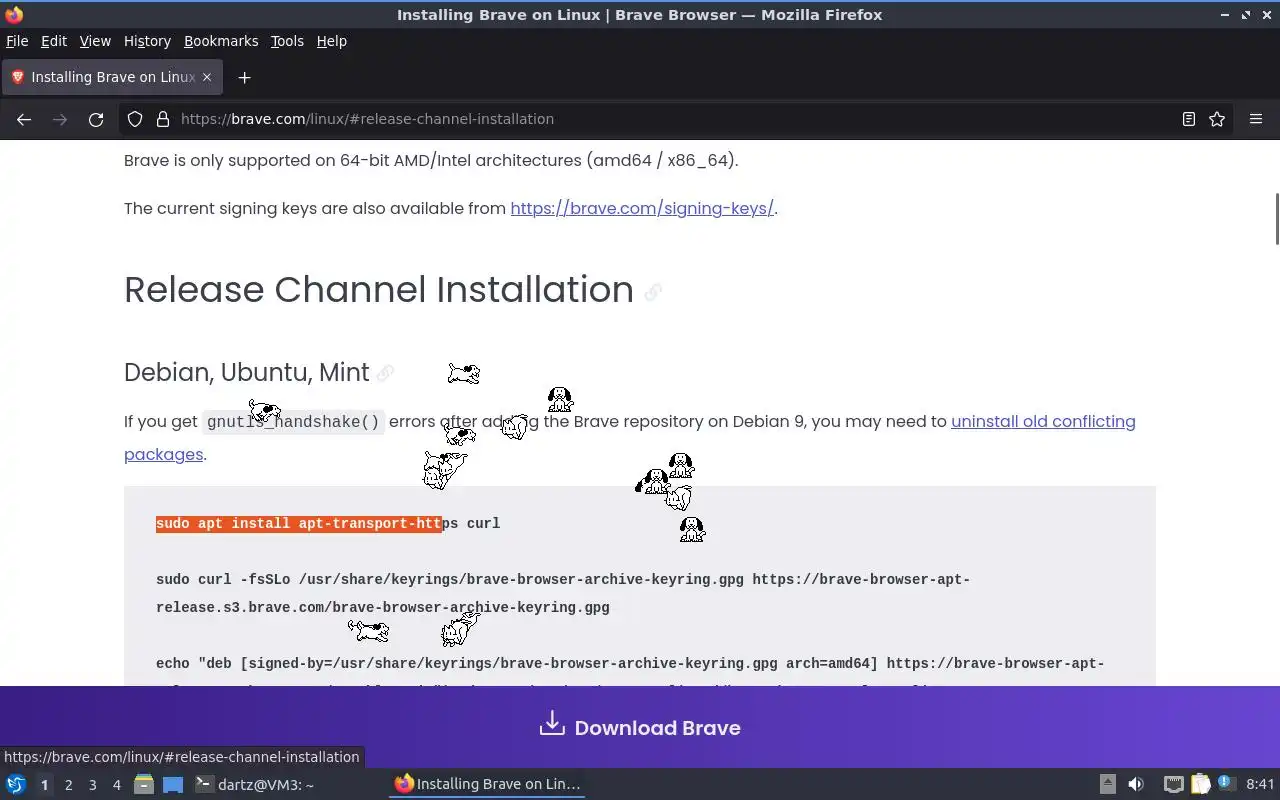The height and width of the screenshot is (800, 1280).
Task: Click the page vertical scrollbar thumb
Action: tap(1276, 218)
